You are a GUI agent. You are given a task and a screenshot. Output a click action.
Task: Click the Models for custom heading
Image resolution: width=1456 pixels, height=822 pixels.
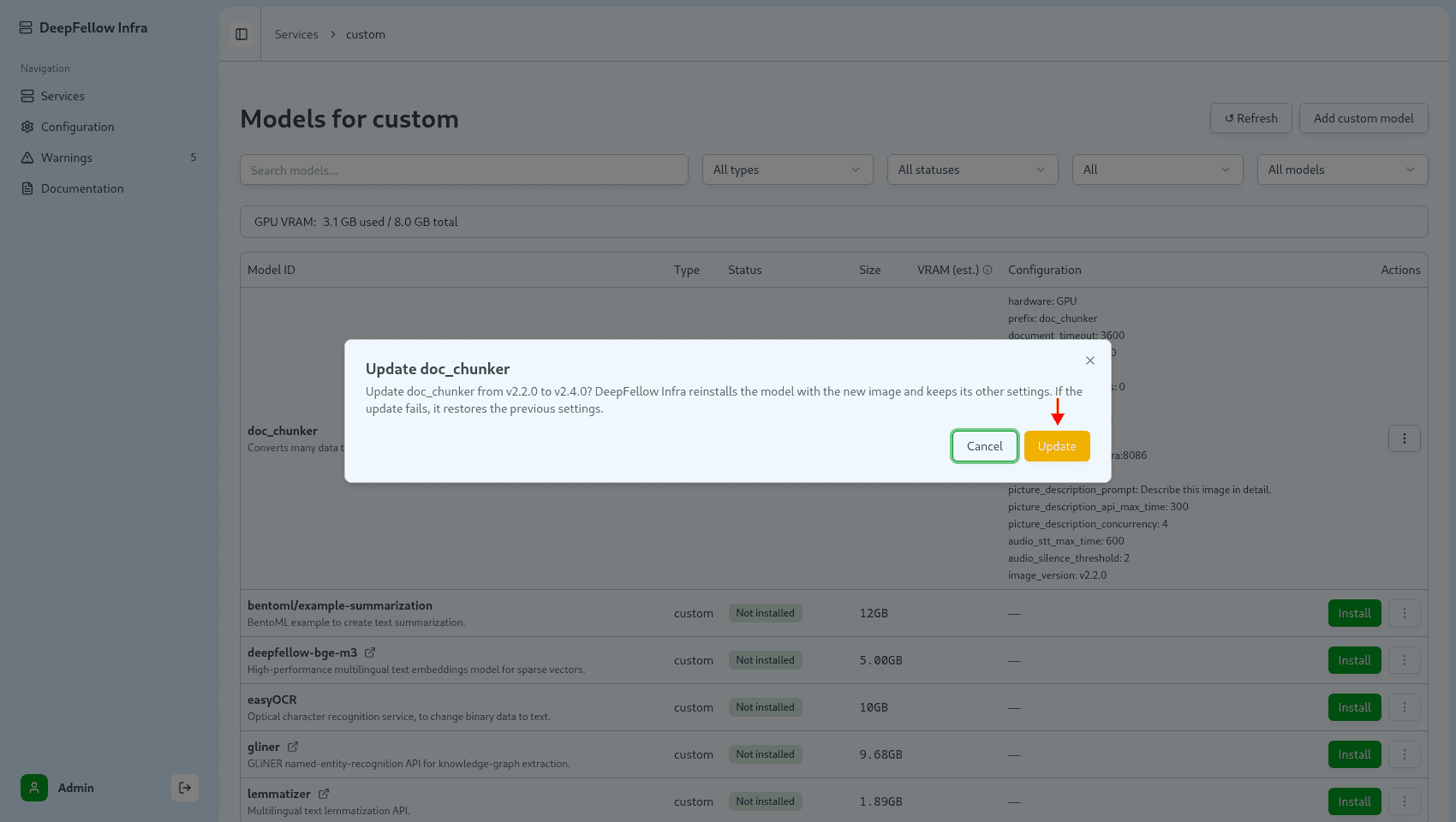pyautogui.click(x=349, y=119)
